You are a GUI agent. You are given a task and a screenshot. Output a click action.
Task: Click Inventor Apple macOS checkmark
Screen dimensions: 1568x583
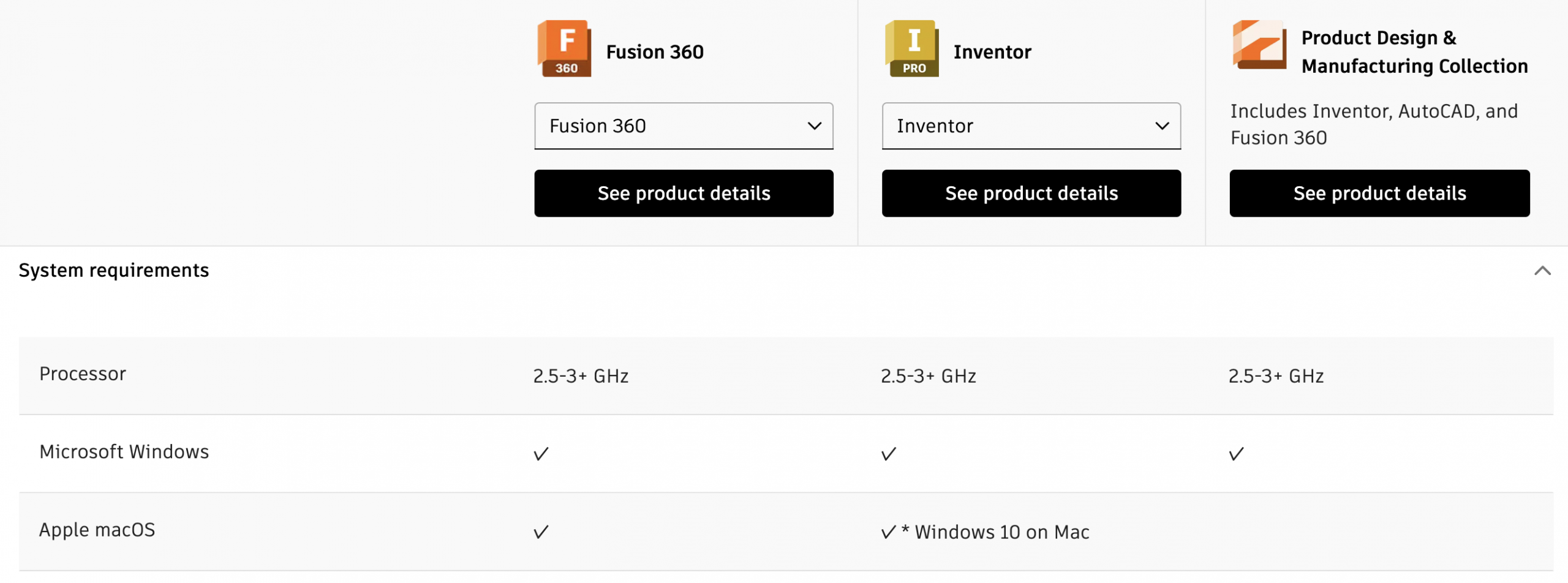point(889,532)
